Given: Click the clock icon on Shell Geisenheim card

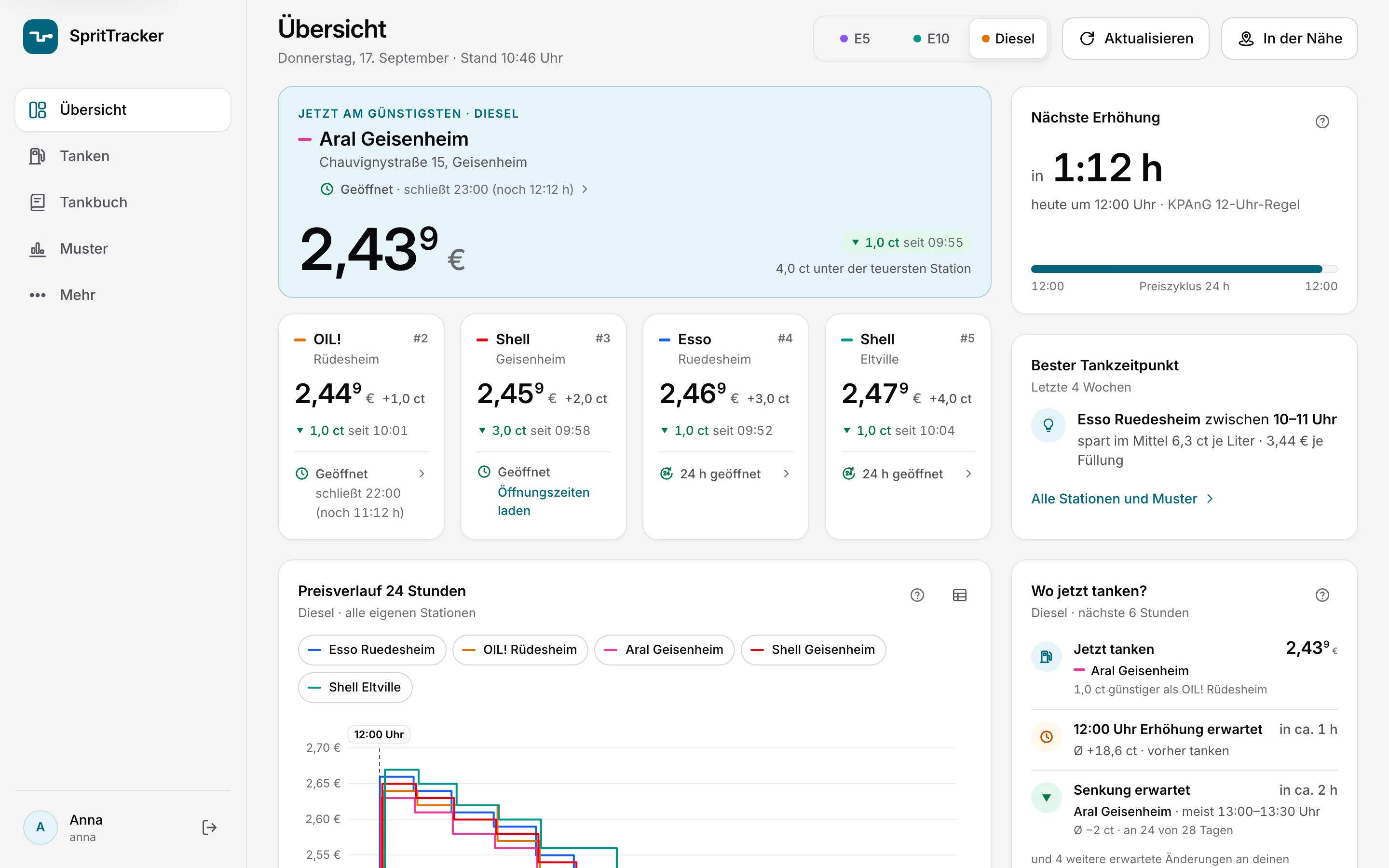Looking at the screenshot, I should (x=484, y=472).
